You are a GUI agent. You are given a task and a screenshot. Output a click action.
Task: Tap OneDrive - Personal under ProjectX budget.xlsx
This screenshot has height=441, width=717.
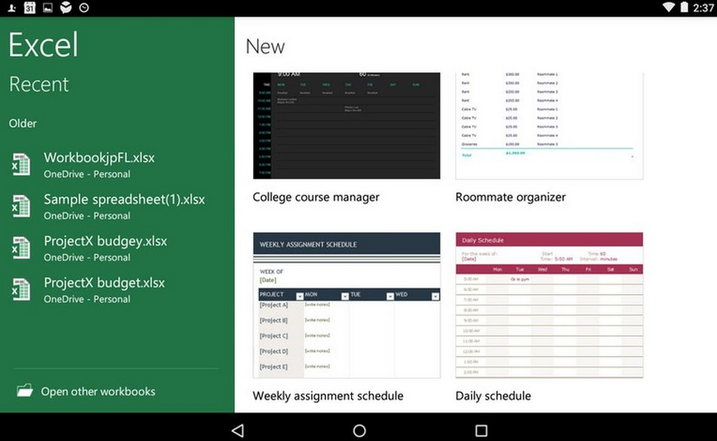(x=87, y=299)
